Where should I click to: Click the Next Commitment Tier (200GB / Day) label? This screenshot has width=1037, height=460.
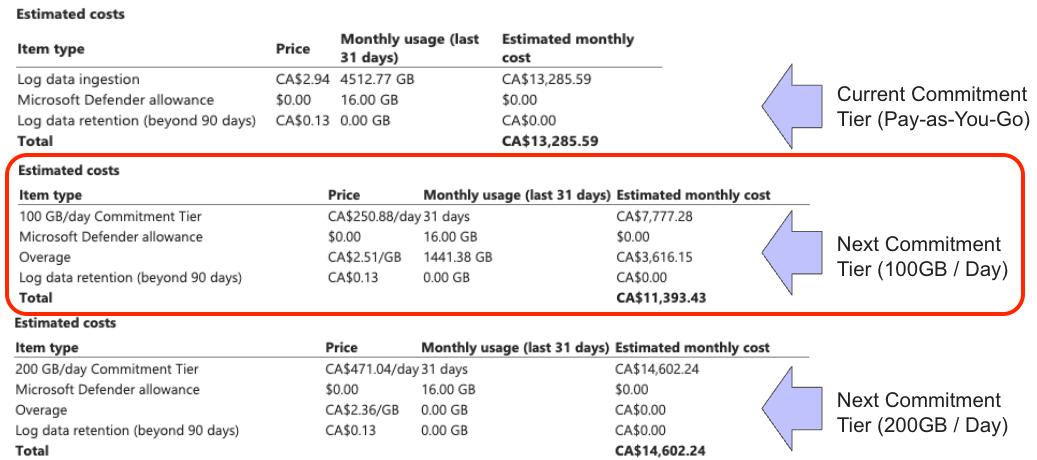click(922, 414)
